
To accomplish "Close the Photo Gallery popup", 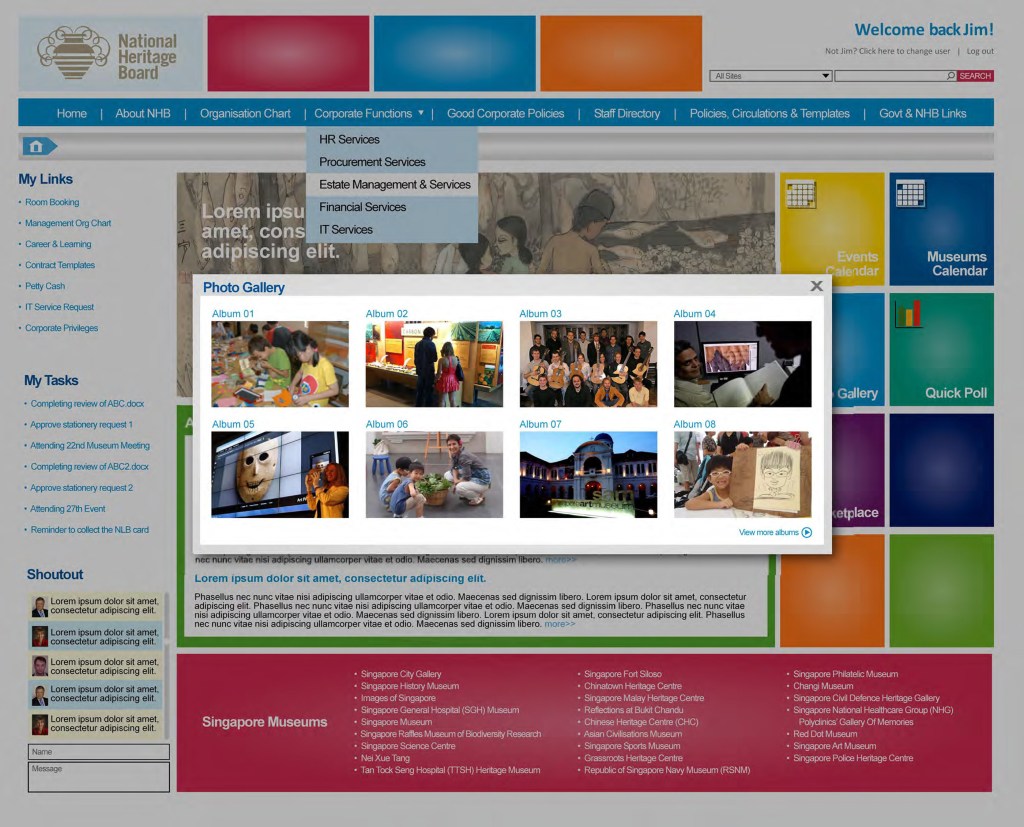I will (x=816, y=286).
